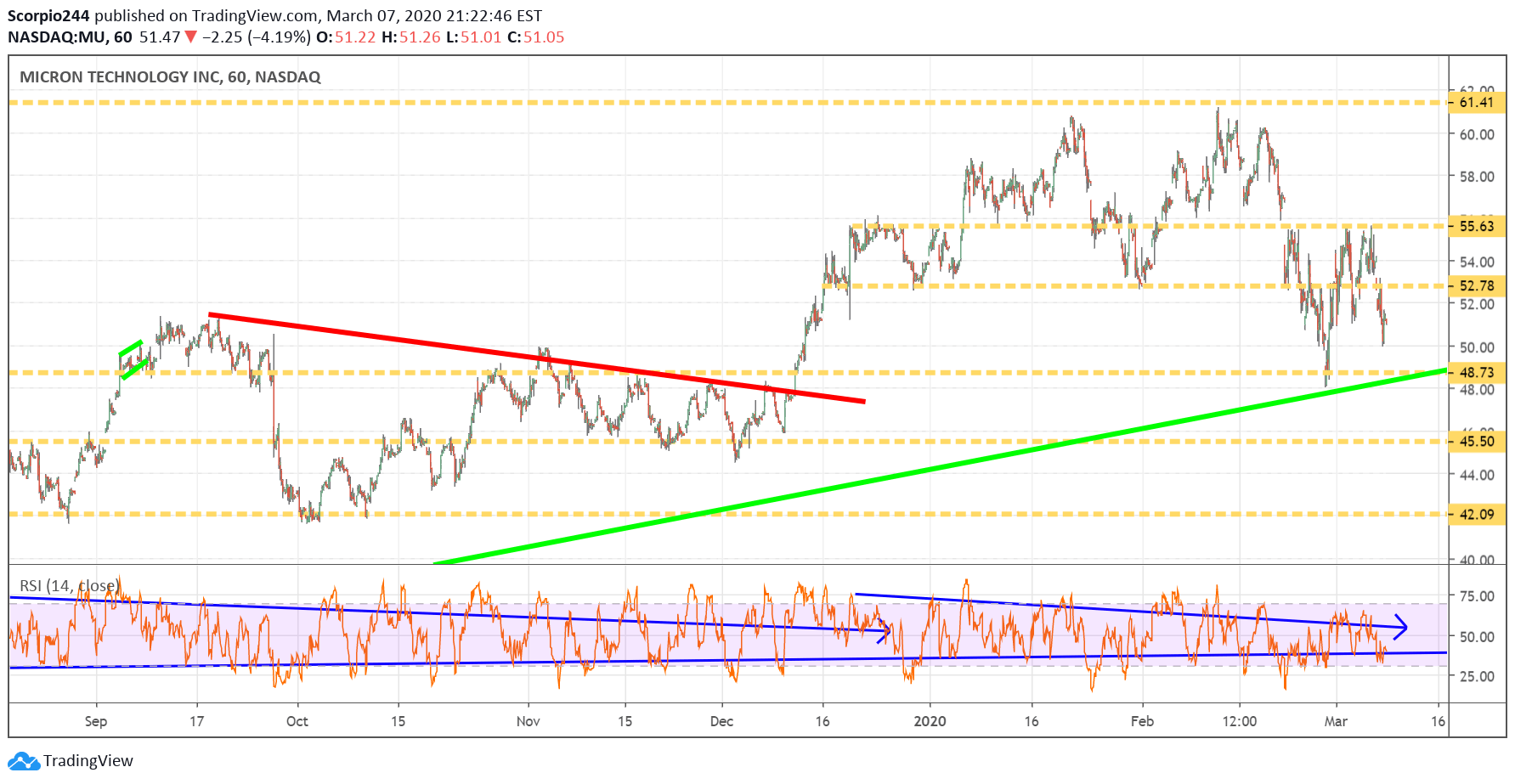This screenshot has width=1515, height=784.
Task: Click the RSI 75.00 axis value
Action: [1477, 596]
